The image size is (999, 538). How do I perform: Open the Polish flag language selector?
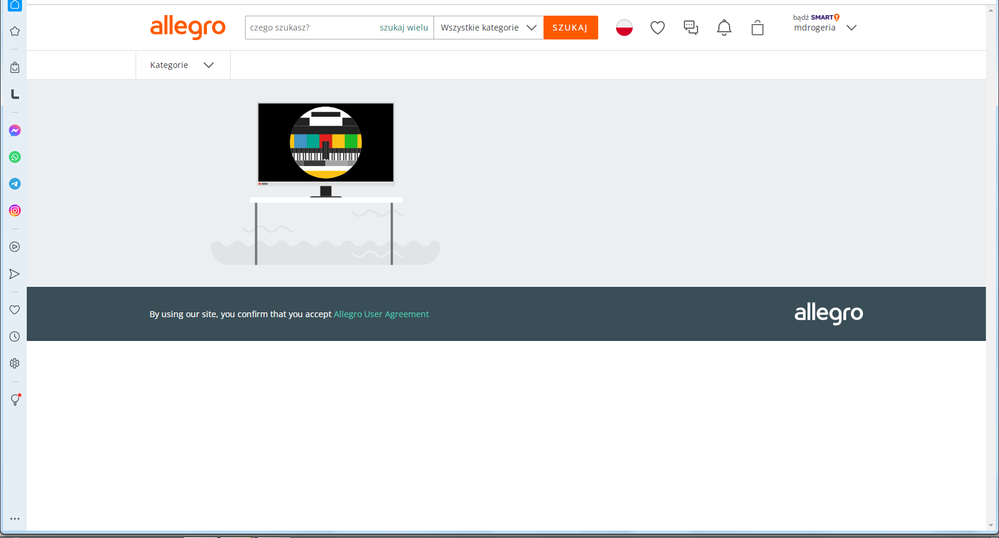click(x=624, y=27)
